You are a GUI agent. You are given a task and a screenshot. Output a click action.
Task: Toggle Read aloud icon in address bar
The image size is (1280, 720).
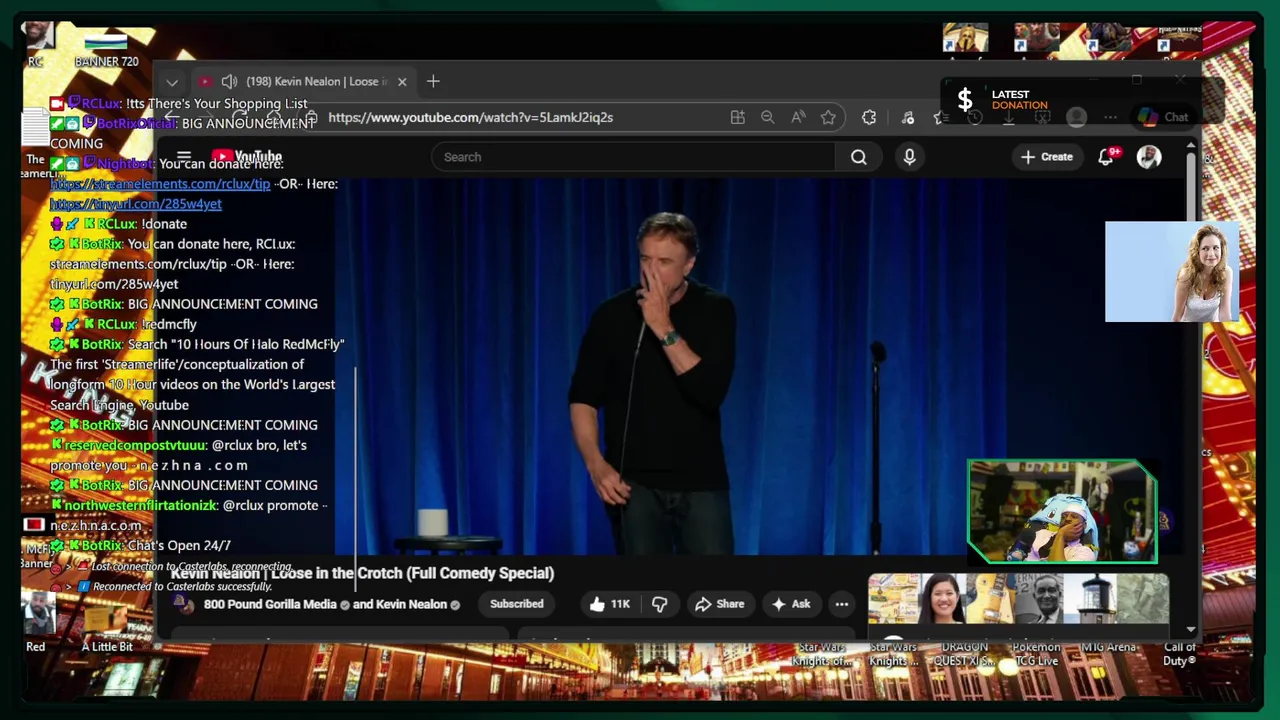(798, 117)
